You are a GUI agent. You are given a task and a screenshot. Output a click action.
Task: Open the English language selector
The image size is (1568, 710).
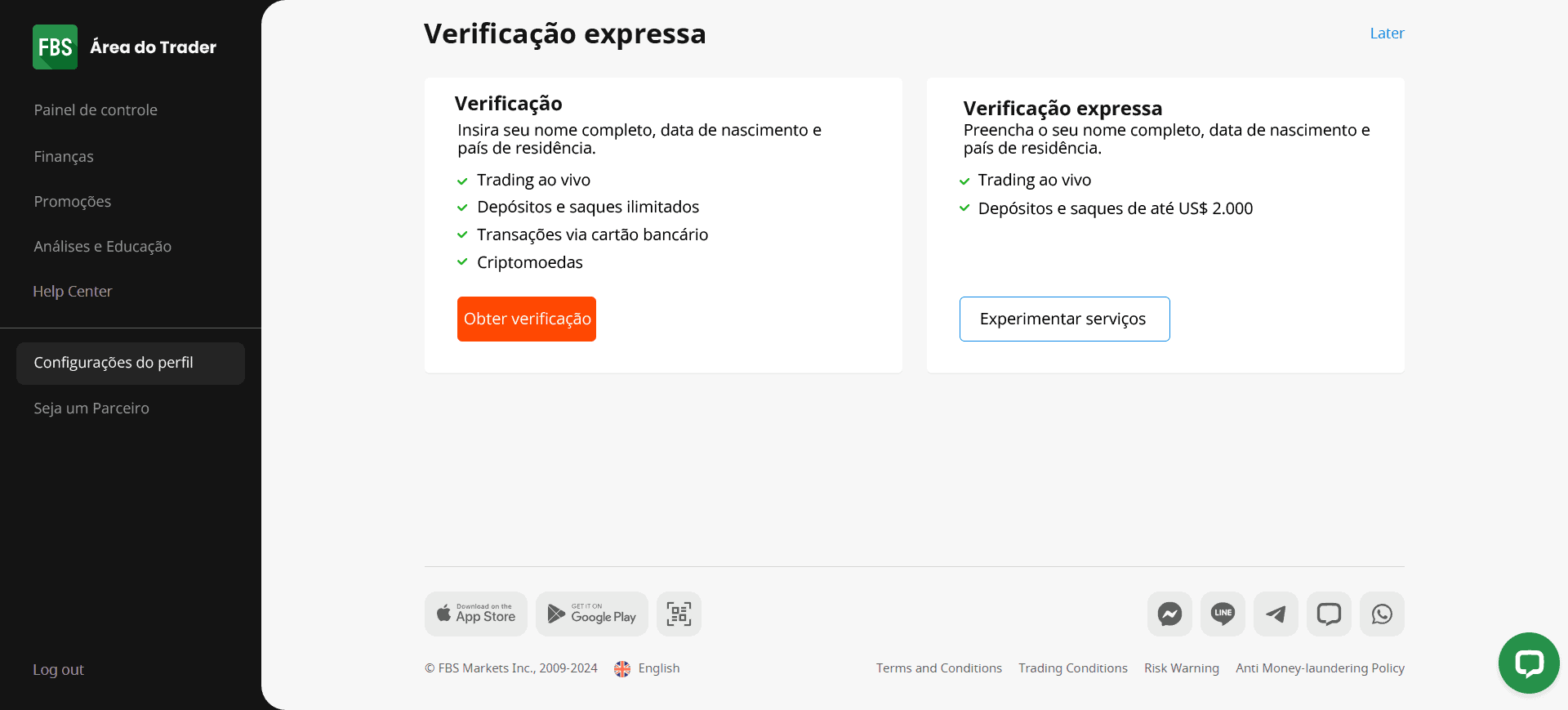pos(647,668)
